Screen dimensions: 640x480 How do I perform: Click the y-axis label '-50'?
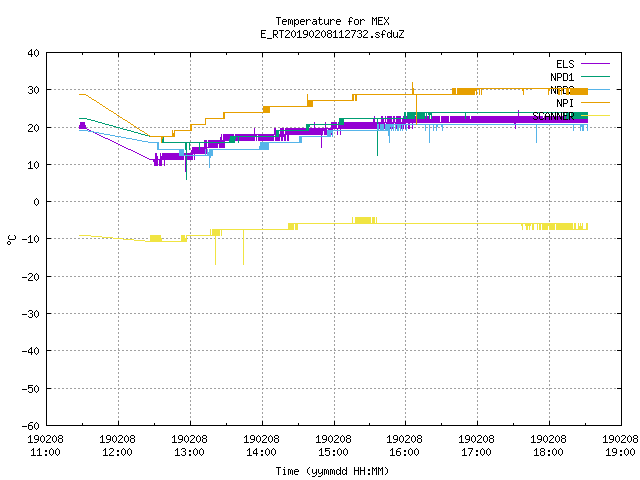coord(31,389)
